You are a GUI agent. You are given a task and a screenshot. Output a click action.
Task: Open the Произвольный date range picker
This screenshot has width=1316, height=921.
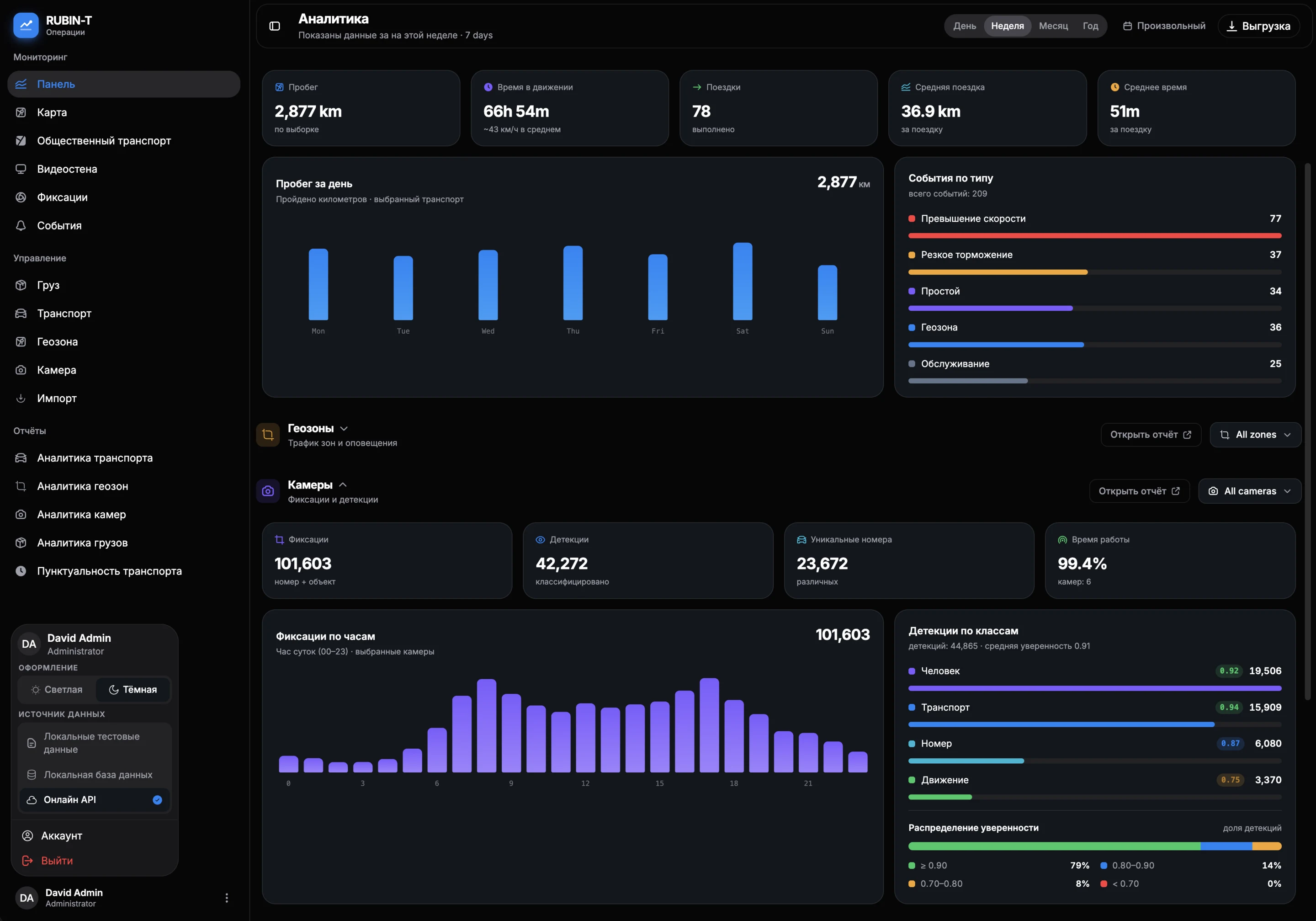[1164, 26]
